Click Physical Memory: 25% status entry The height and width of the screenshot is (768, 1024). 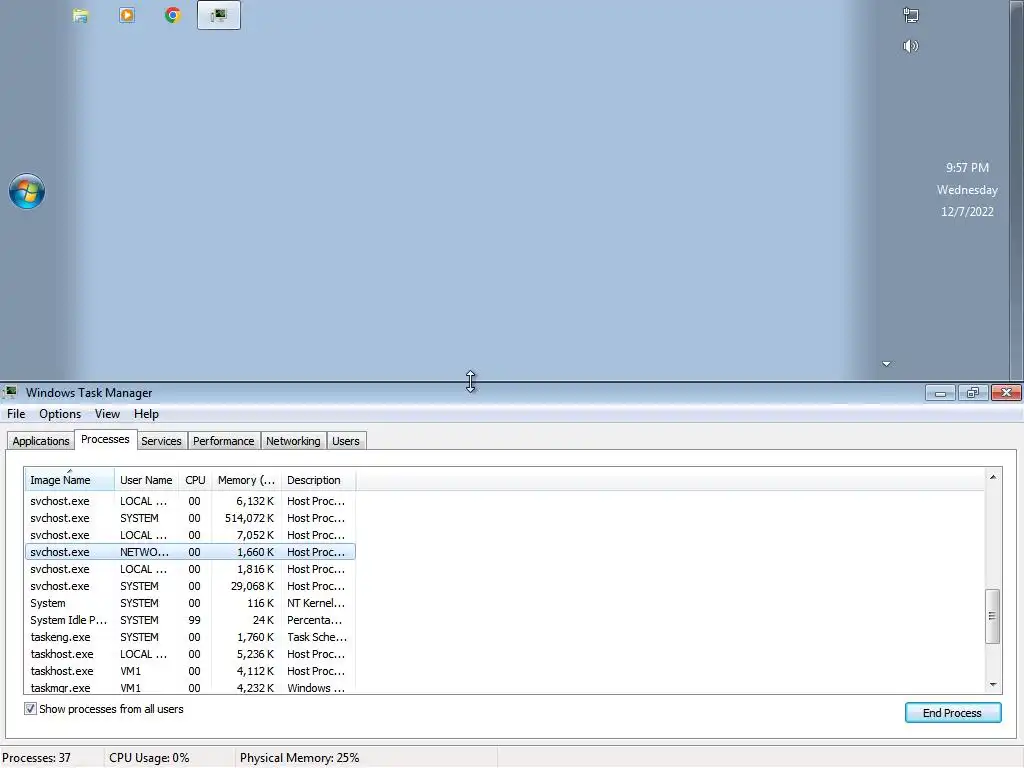(x=299, y=758)
